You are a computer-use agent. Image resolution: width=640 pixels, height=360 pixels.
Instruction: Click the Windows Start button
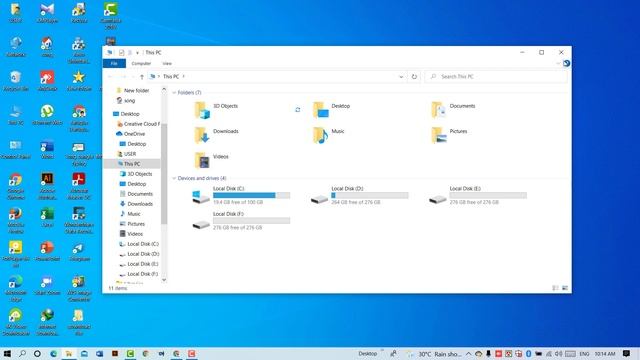(7, 353)
